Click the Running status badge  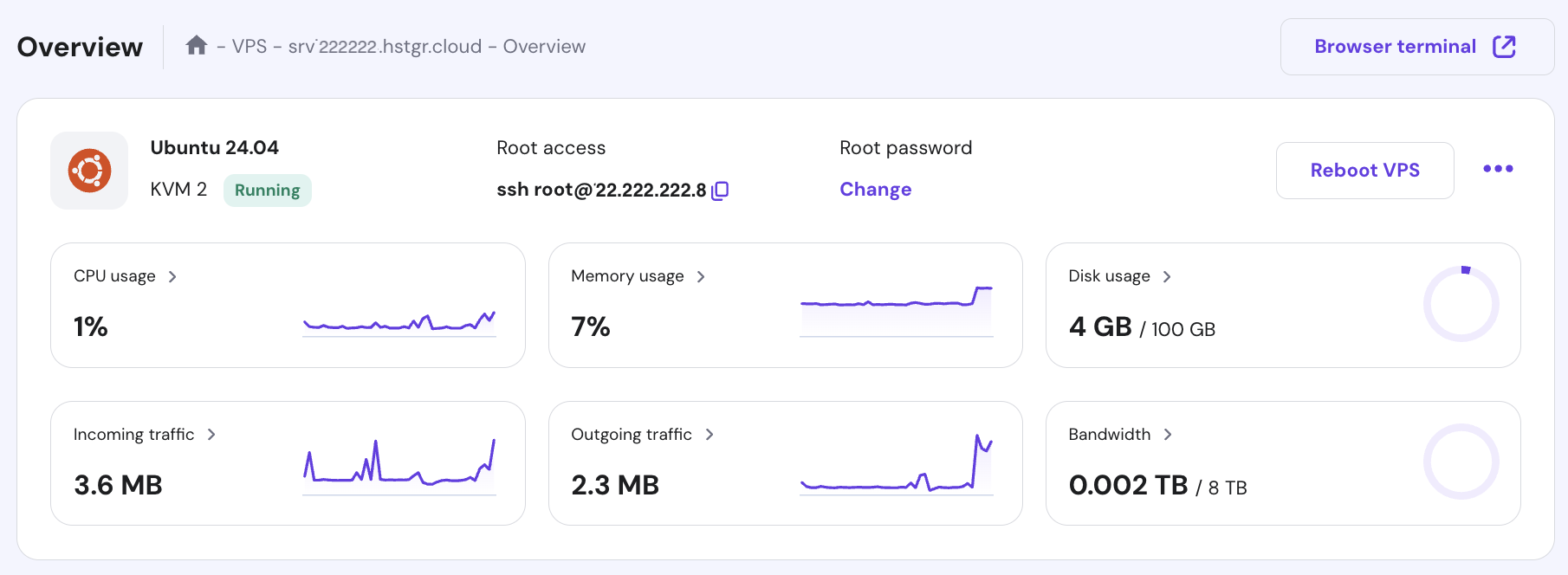pos(267,191)
